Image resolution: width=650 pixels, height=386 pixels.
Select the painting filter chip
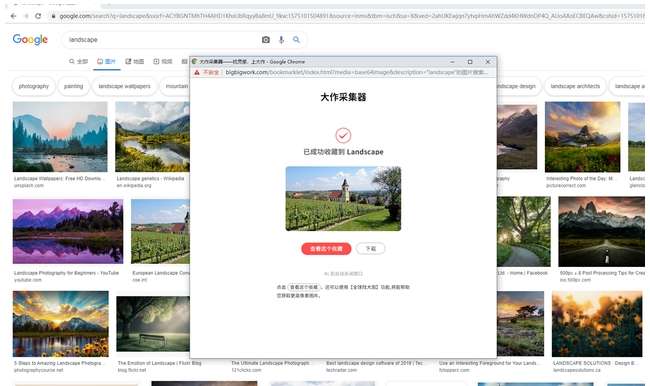[73, 86]
